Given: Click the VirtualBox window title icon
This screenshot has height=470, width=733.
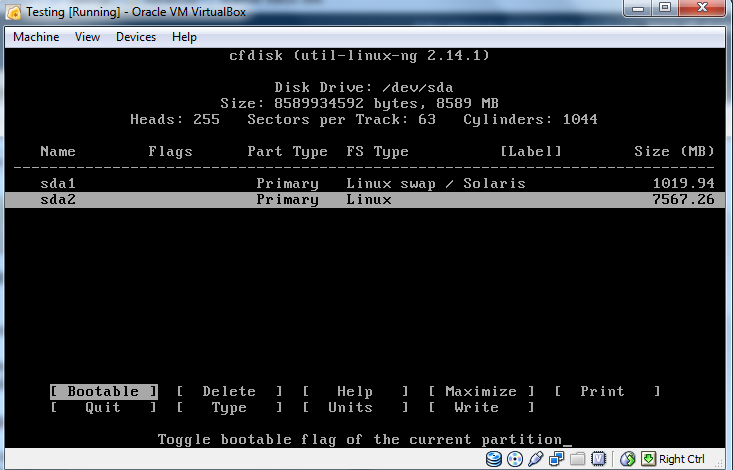Looking at the screenshot, I should tap(14, 12).
